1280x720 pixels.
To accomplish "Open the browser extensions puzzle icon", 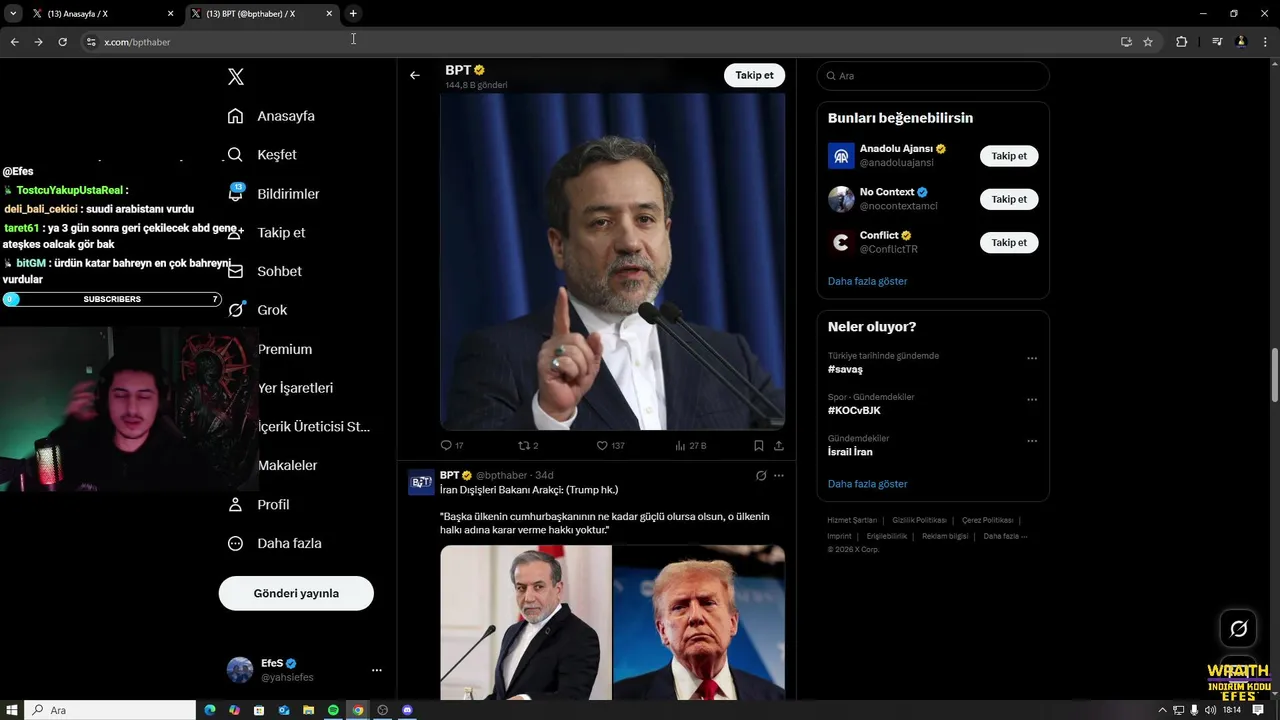I will coord(1181,42).
